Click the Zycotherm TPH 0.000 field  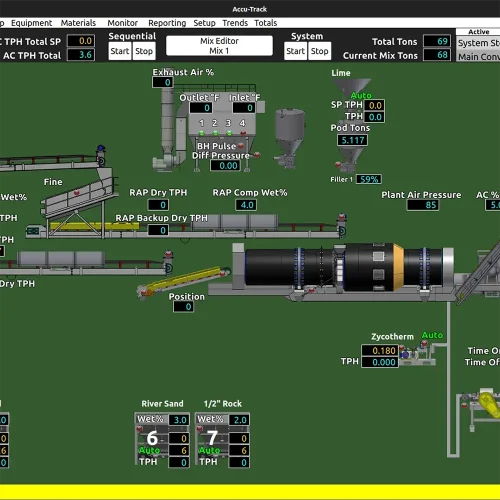pos(380,362)
